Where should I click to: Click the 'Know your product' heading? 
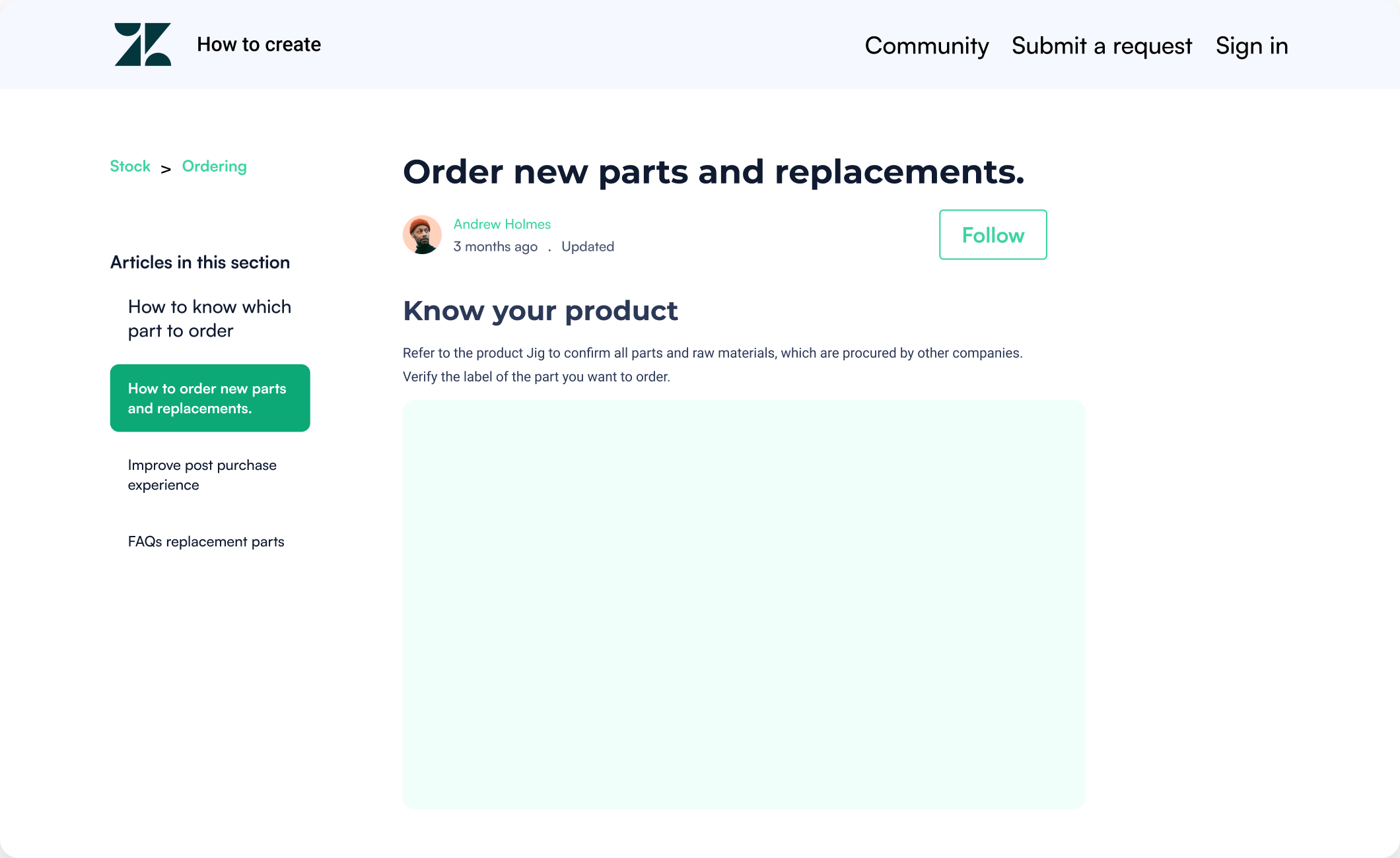[540, 311]
